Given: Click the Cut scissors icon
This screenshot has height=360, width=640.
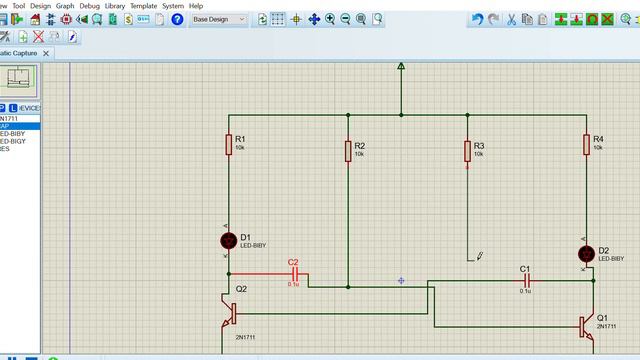Looking at the screenshot, I should (511, 19).
